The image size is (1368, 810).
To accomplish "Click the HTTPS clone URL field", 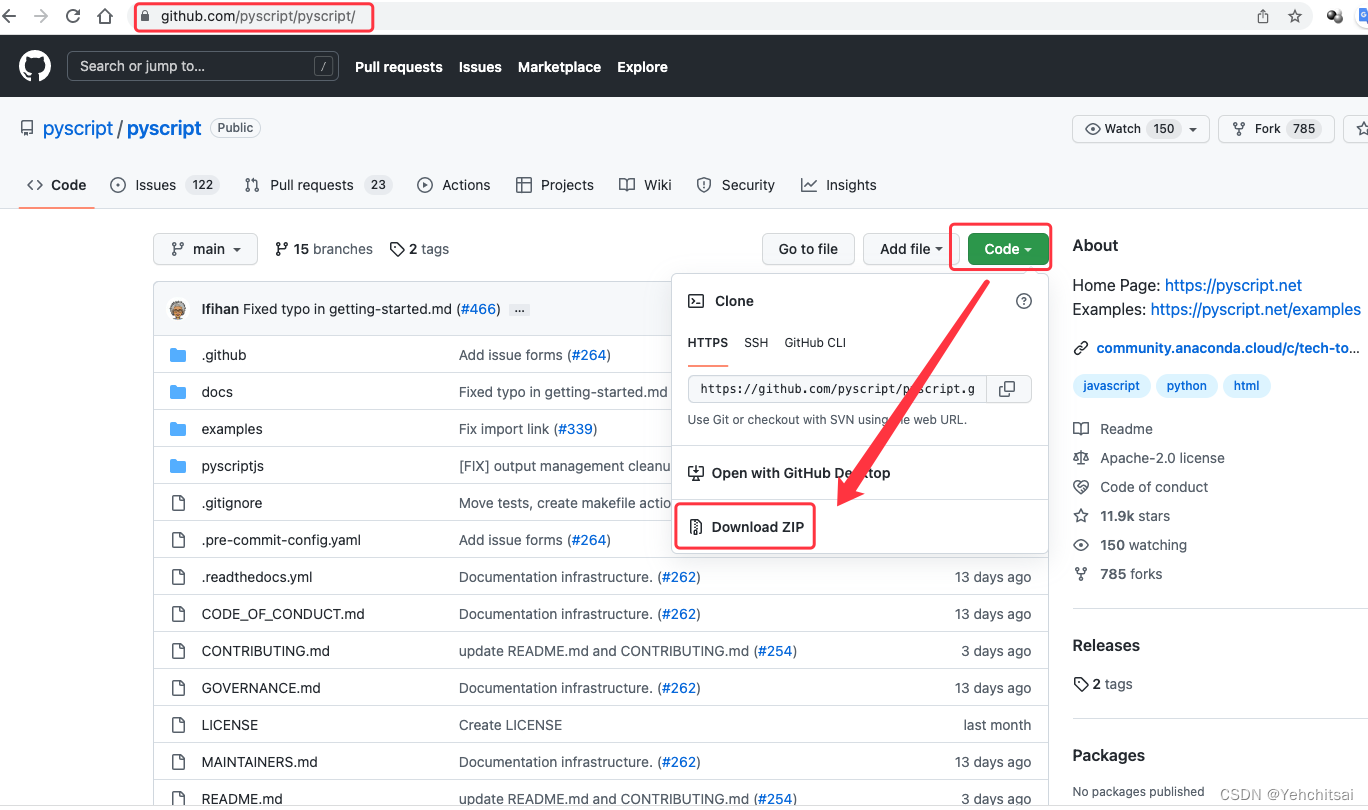I will point(838,389).
